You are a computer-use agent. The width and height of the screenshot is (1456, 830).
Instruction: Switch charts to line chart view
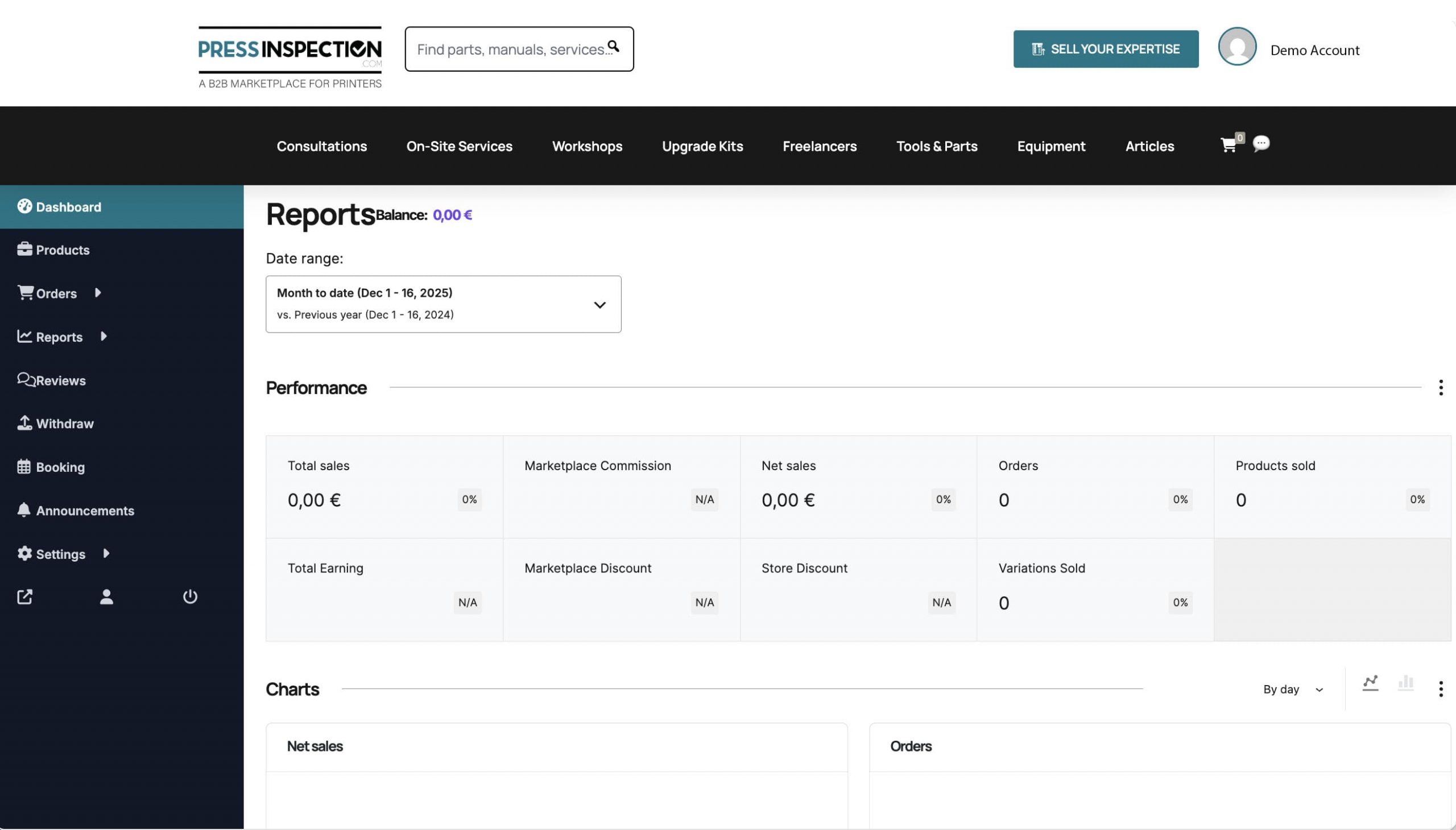click(1370, 682)
